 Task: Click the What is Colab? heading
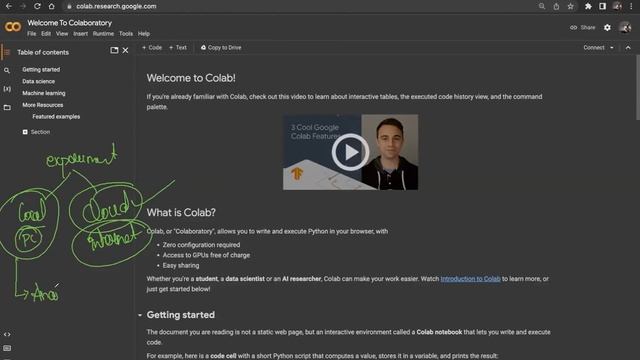click(181, 213)
